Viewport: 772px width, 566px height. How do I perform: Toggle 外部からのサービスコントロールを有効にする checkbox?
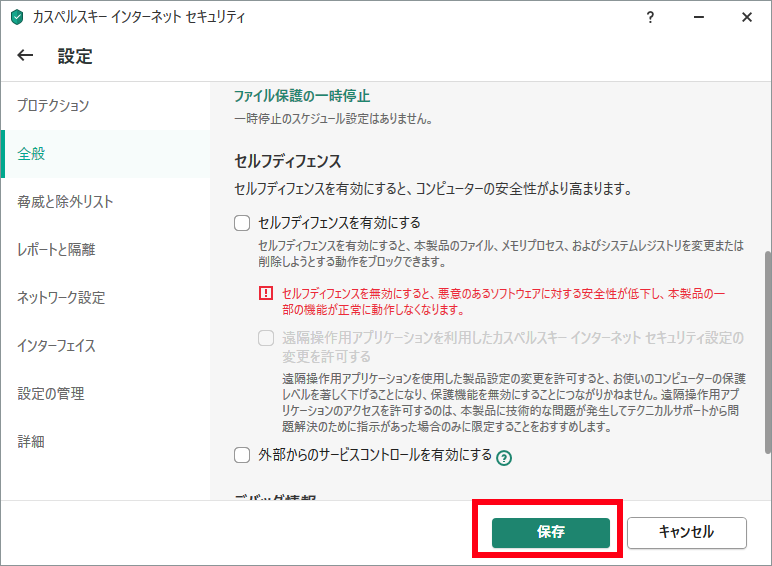[241, 455]
